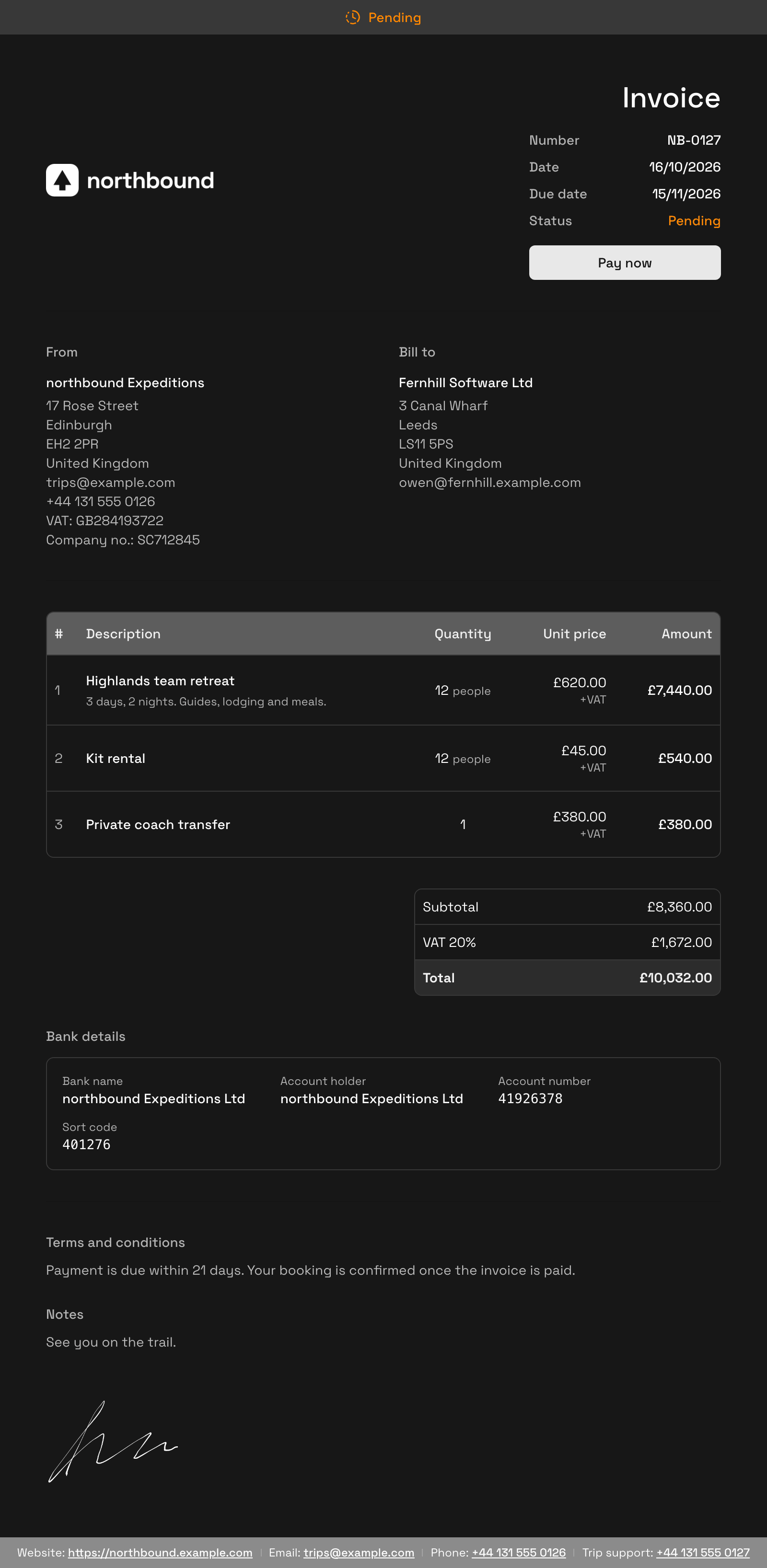
Task: Click the due date 15/11/2026
Action: (x=686, y=194)
